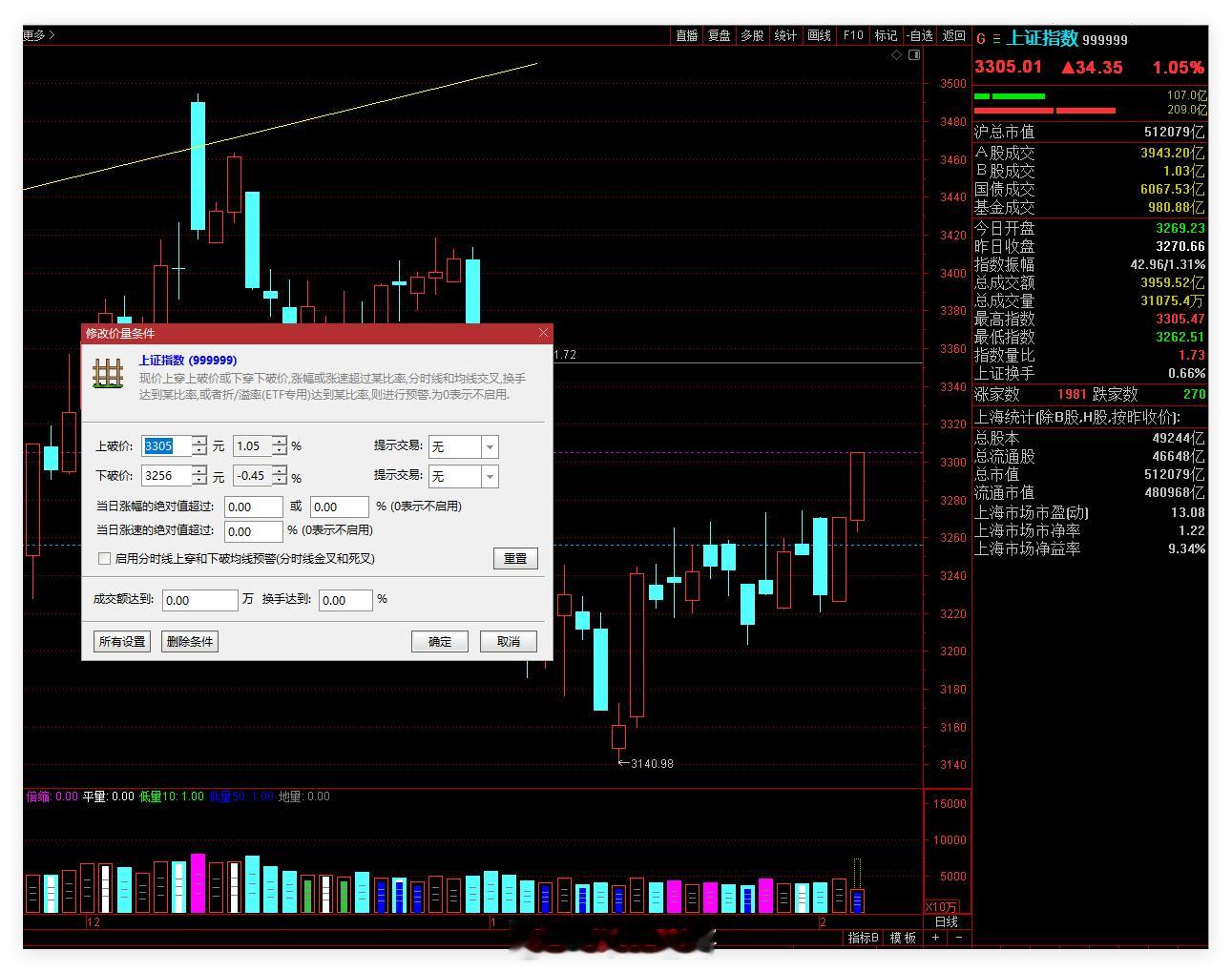Remove from watchlist via -自选
Image resolution: width=1232 pixels, height=972 pixels.
pyautogui.click(x=919, y=35)
